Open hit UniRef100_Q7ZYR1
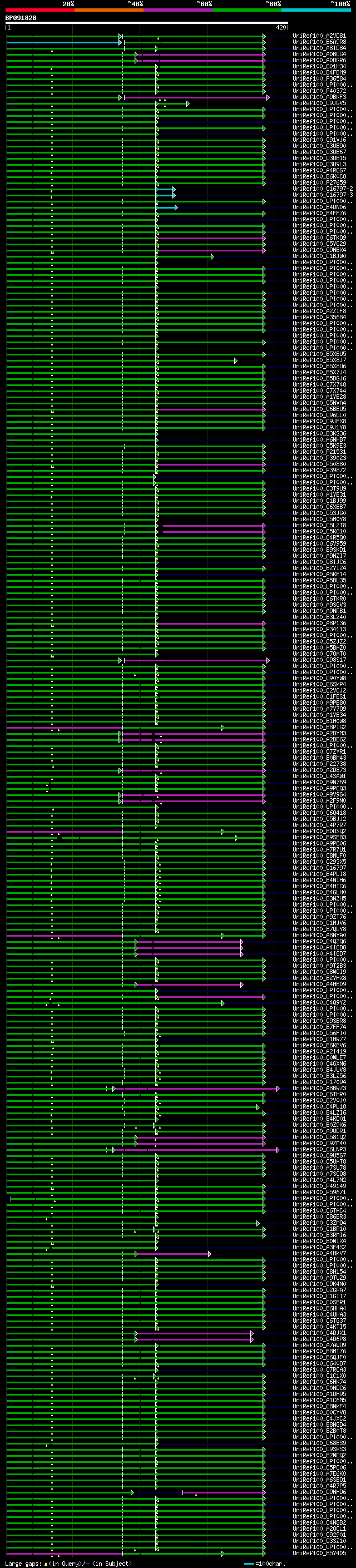Viewport: 356px width, 1568px height. (x=319, y=752)
